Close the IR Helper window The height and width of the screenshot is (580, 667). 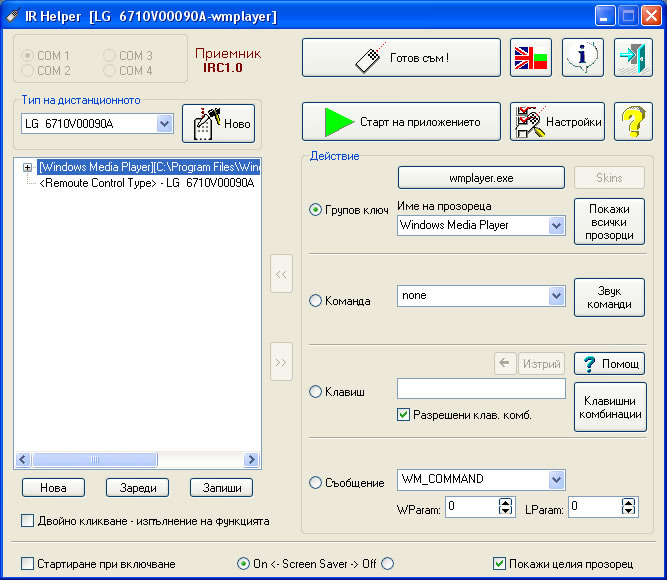(x=651, y=17)
